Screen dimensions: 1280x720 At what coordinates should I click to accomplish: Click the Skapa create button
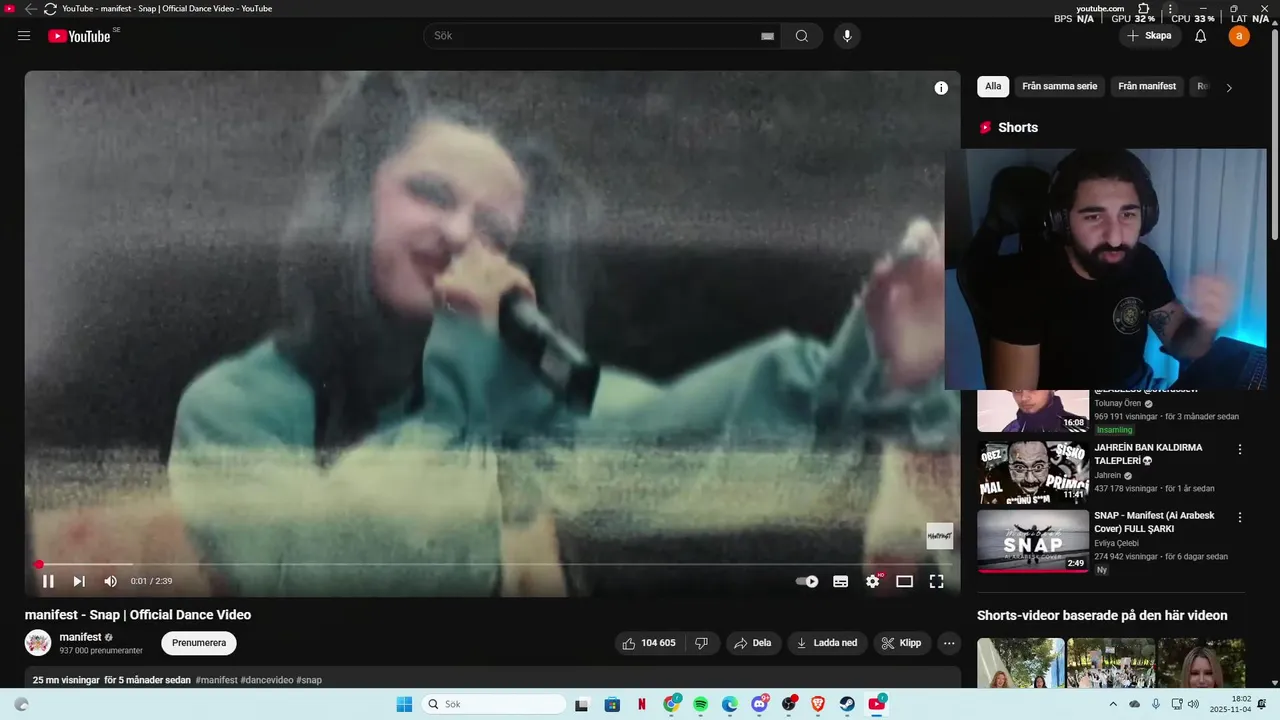click(1149, 36)
